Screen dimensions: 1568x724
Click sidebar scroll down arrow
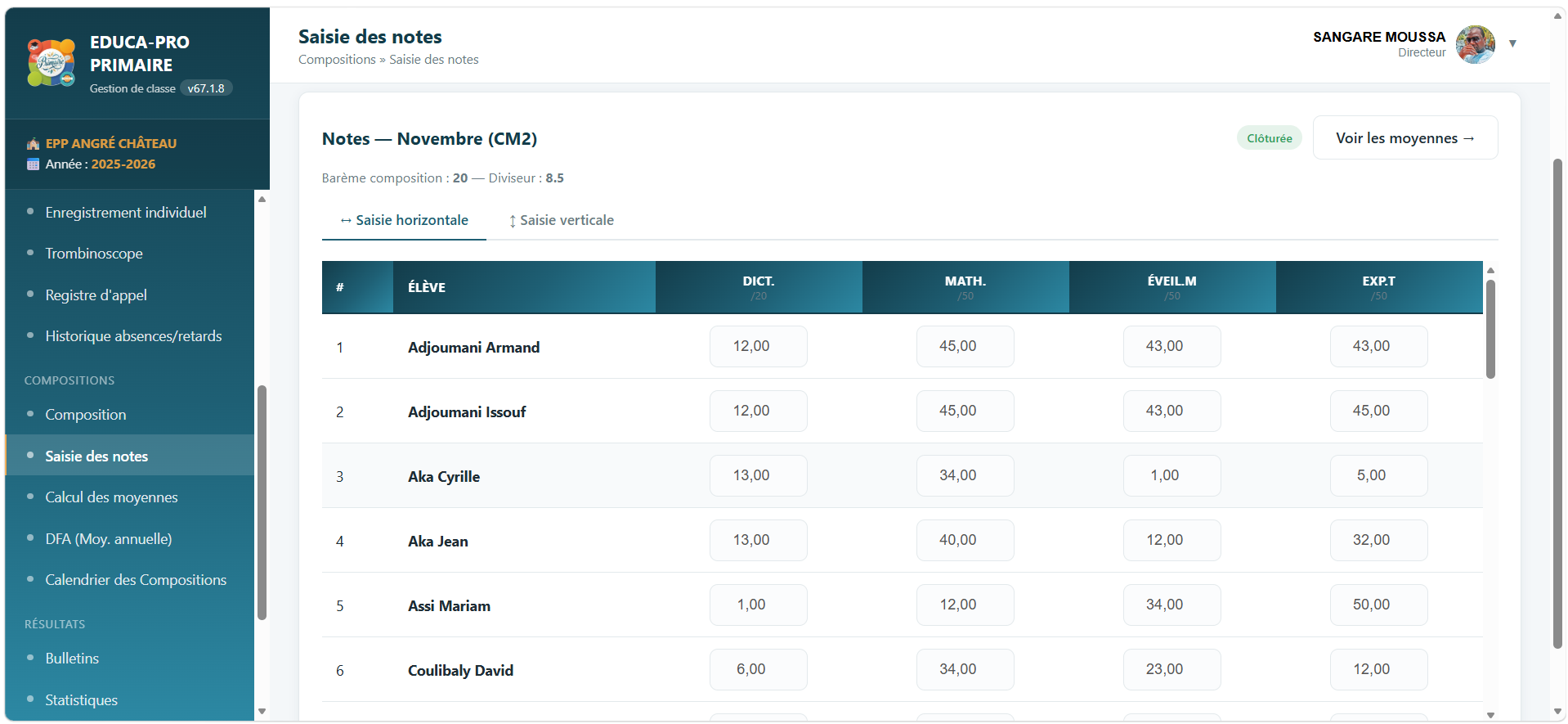(x=262, y=711)
